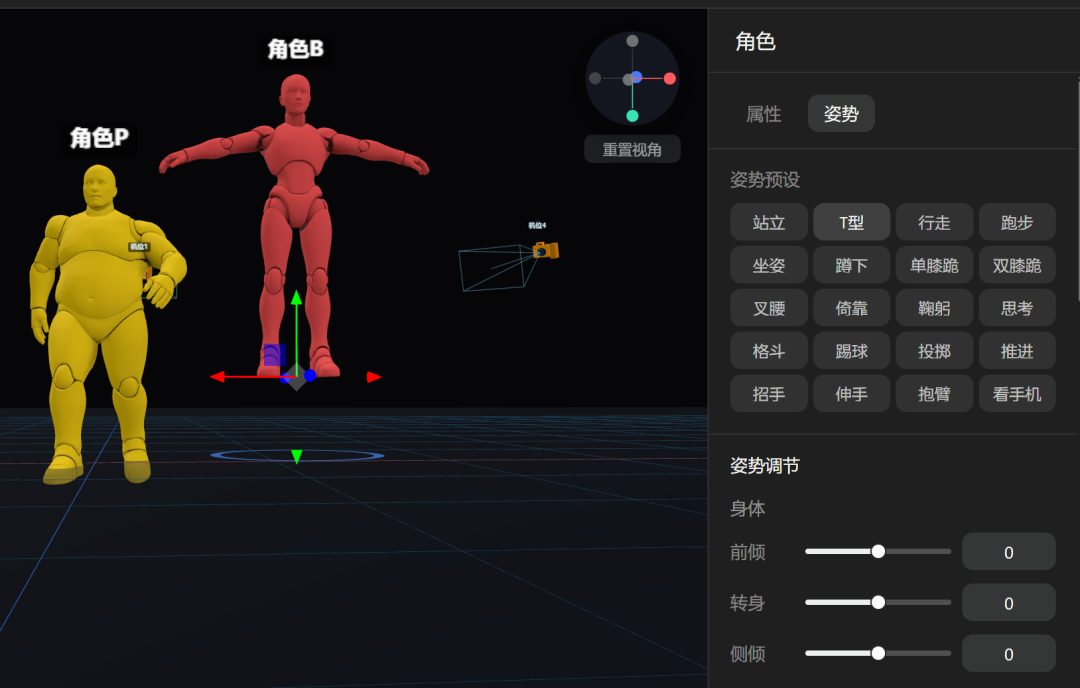Image resolution: width=1080 pixels, height=688 pixels.
Task: Click the red right-pointing X-axis gizmo arrow
Action: click(x=374, y=377)
